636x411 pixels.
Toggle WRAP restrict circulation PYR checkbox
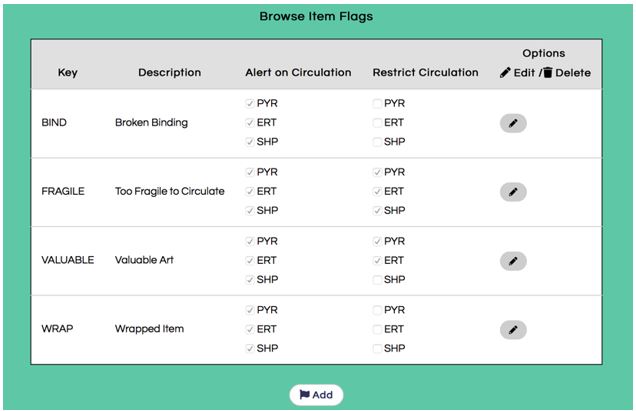(x=378, y=311)
